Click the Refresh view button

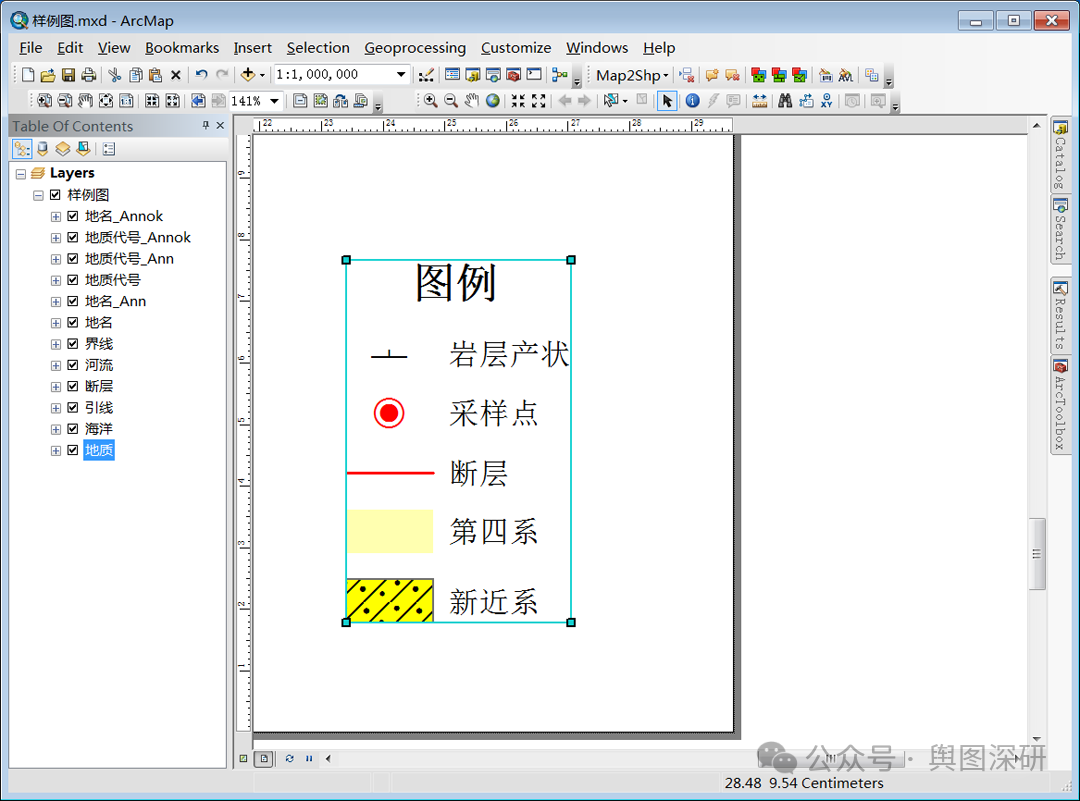(289, 758)
